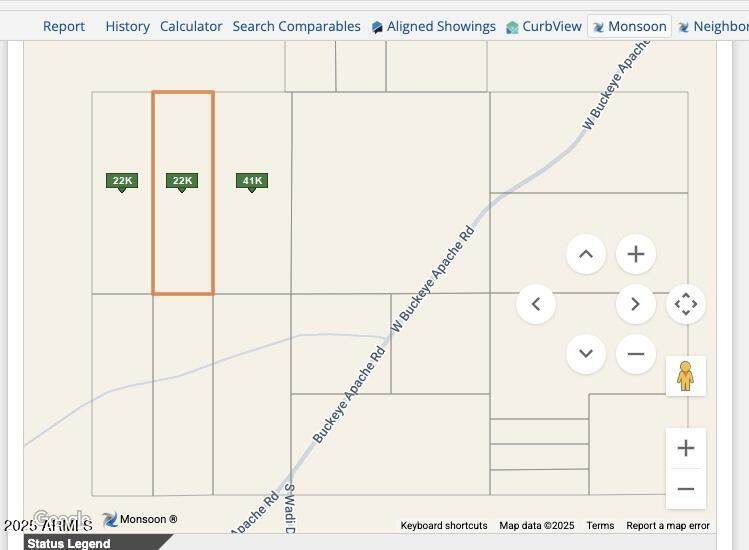Pan the map down with arrow button

point(586,353)
